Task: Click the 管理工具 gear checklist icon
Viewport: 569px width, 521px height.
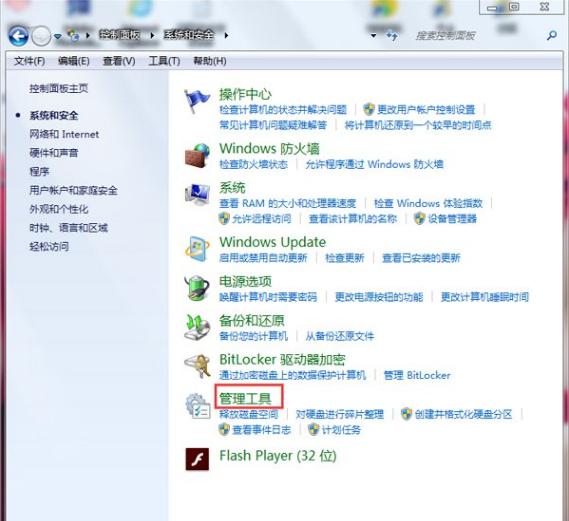Action: point(198,406)
